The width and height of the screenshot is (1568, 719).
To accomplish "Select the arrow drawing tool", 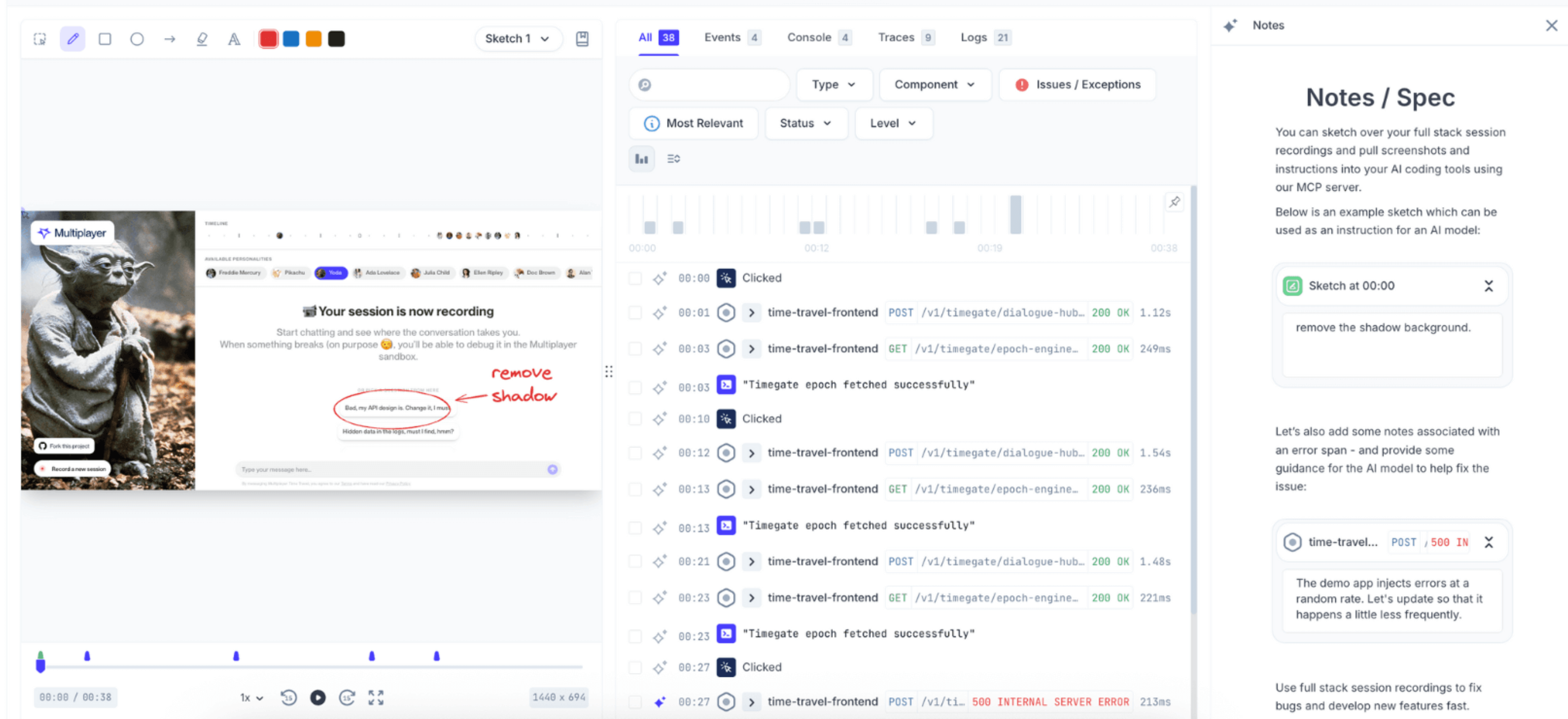I will (169, 39).
